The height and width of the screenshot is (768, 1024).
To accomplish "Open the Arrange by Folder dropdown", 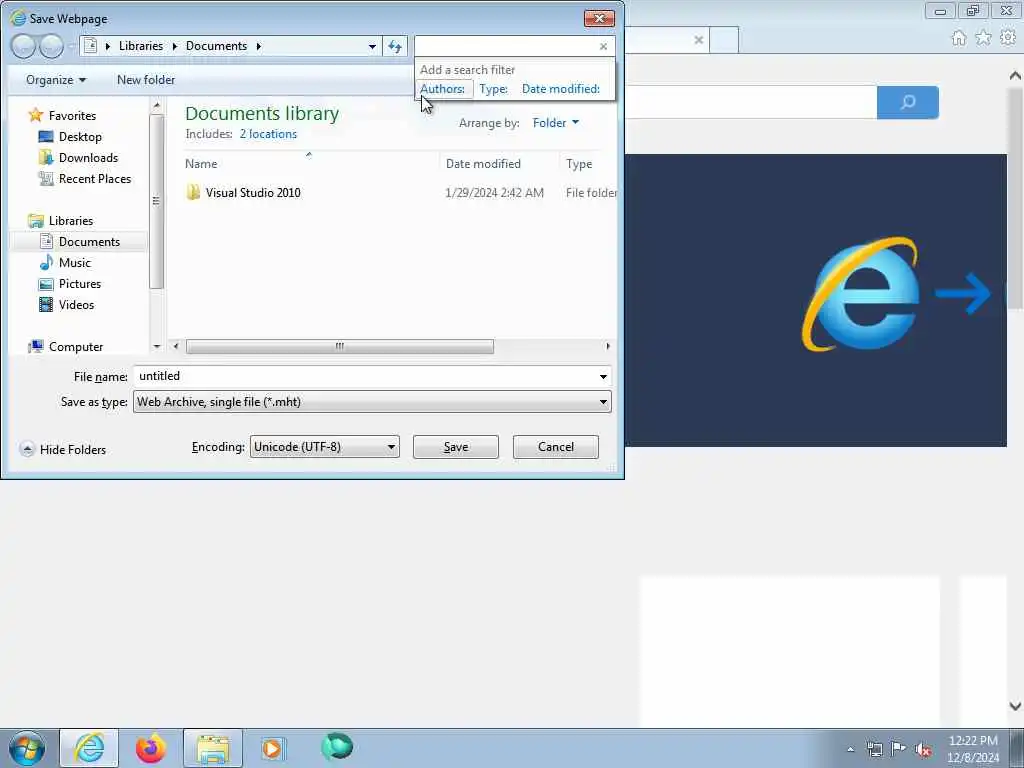I will click(556, 123).
